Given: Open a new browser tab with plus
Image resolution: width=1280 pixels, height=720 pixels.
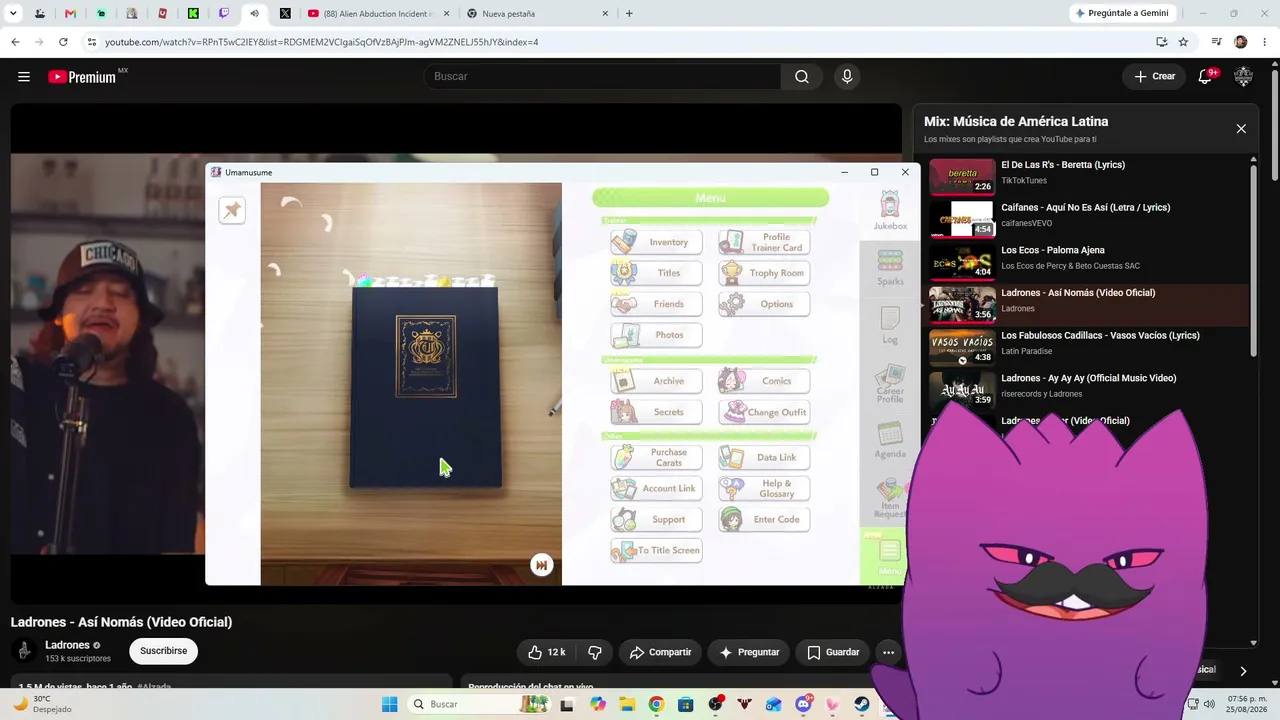Looking at the screenshot, I should (629, 14).
